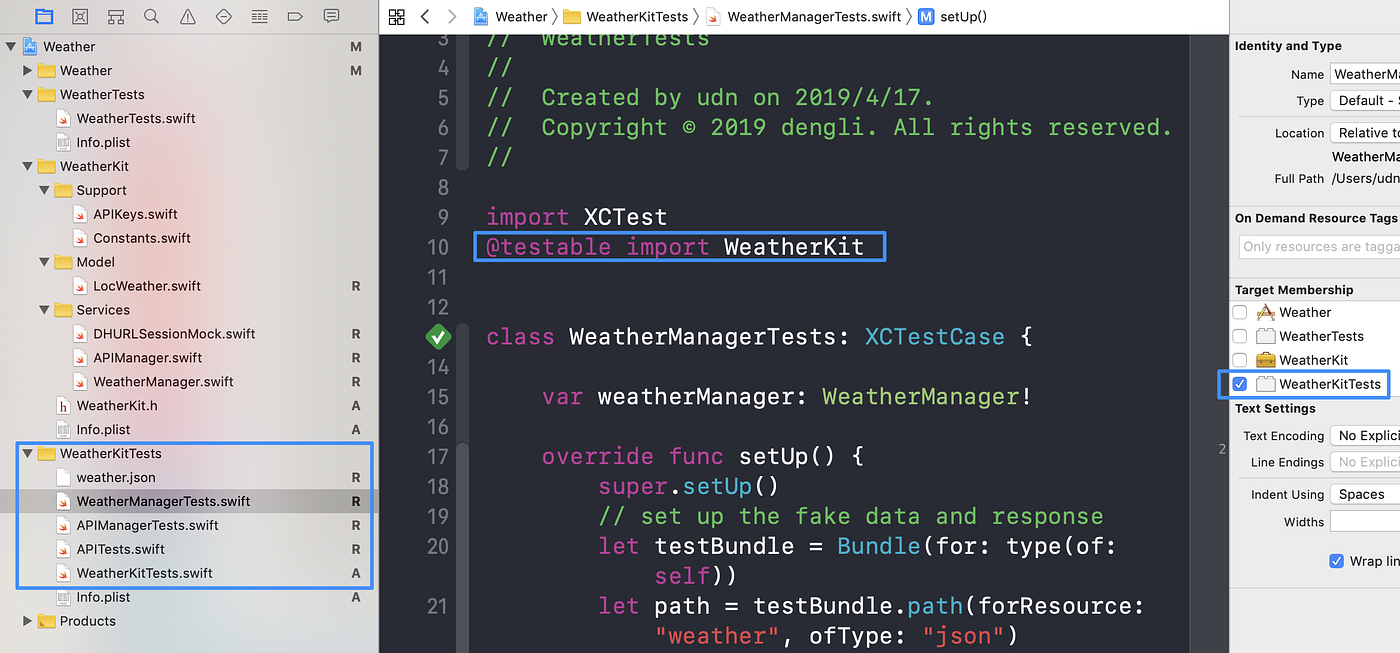Open the Test navigator diamond icon

pyautogui.click(x=223, y=16)
